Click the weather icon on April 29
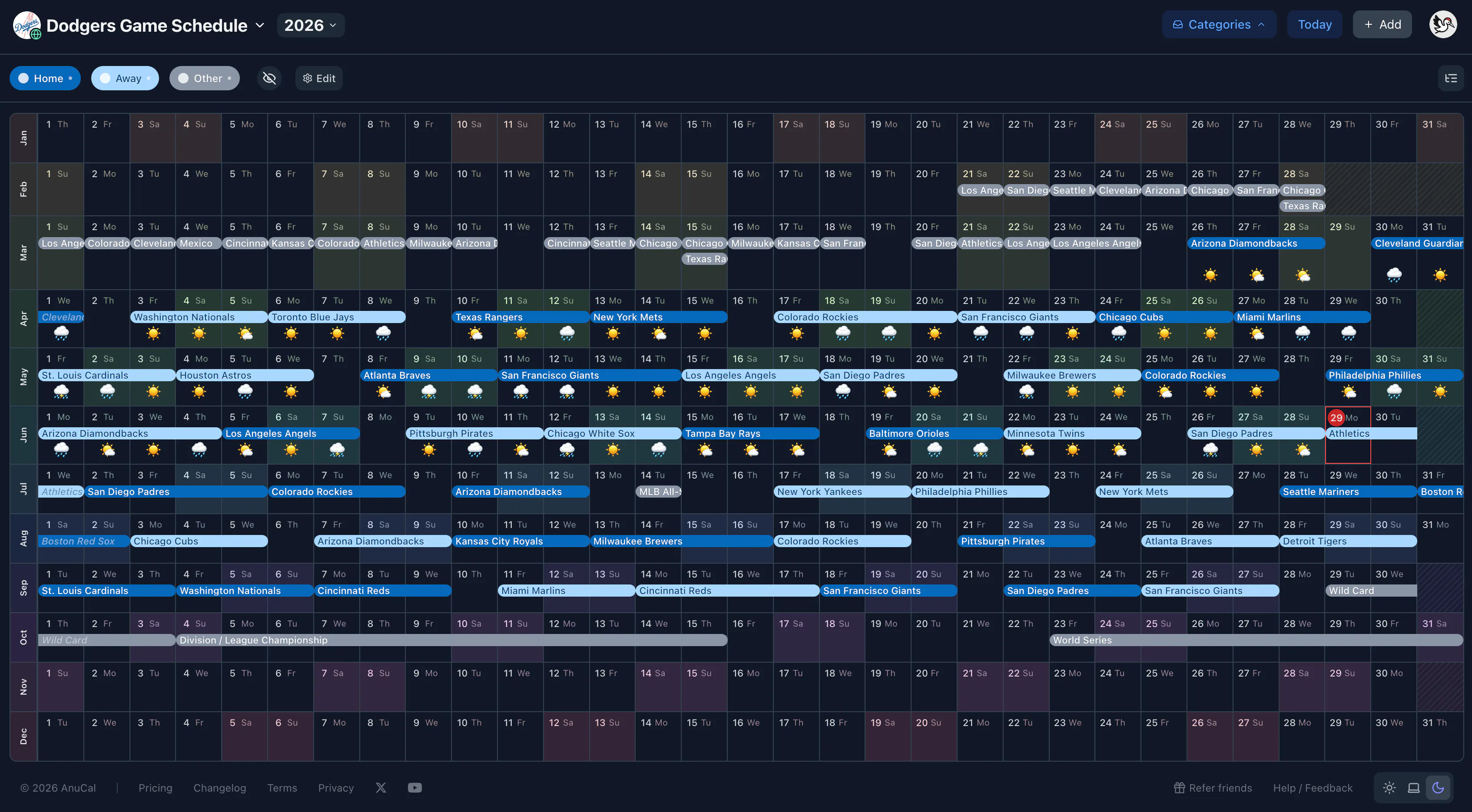Screen dimensions: 1472x812 tap(1349, 333)
